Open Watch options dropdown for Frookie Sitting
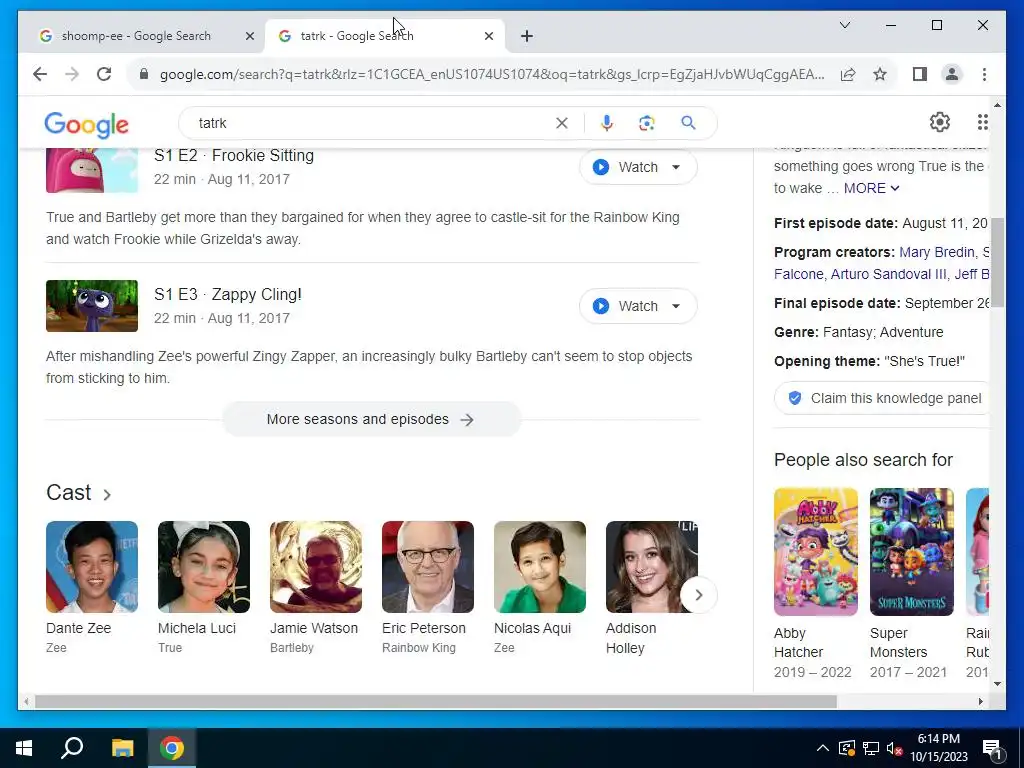The width and height of the screenshot is (1024, 768). point(677,167)
